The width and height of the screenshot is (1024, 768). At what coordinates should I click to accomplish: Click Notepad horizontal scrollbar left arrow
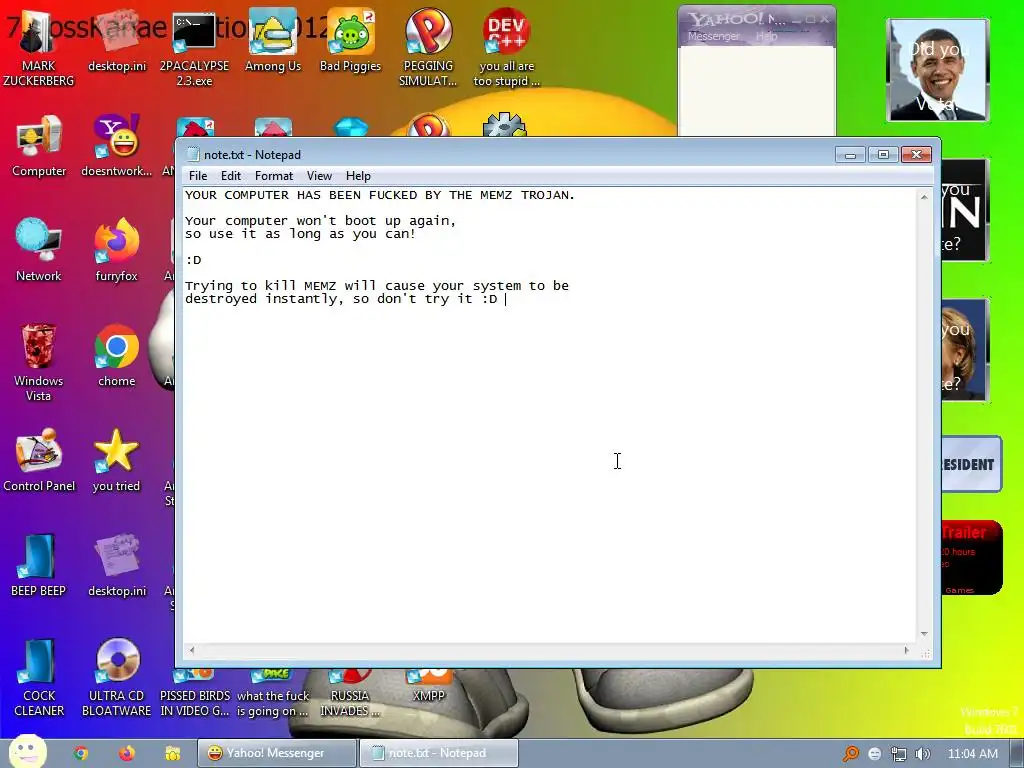click(x=191, y=650)
